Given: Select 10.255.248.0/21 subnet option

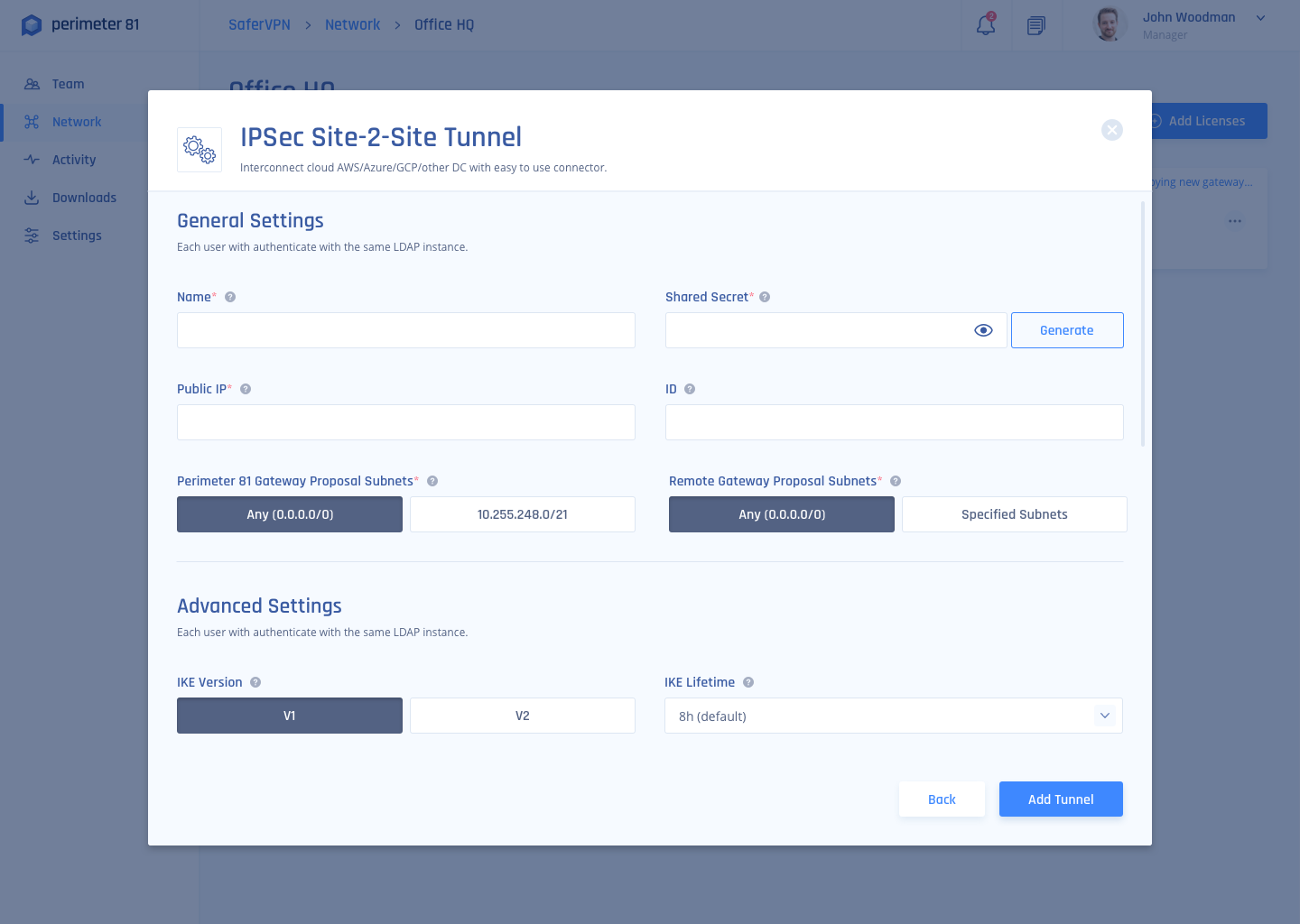Looking at the screenshot, I should (523, 514).
